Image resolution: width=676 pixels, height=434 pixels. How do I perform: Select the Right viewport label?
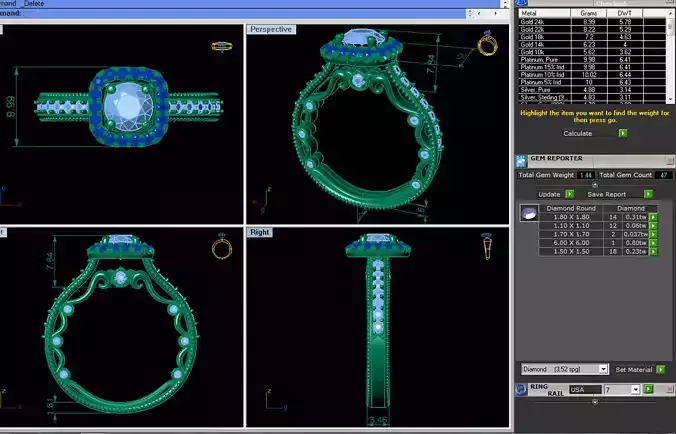(x=260, y=232)
